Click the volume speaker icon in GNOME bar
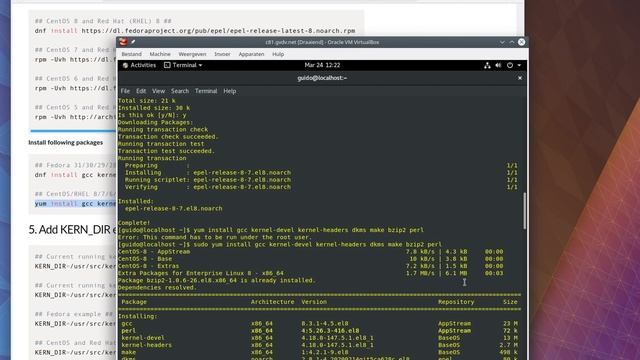Screen dimensions: 640x360 click(498, 65)
